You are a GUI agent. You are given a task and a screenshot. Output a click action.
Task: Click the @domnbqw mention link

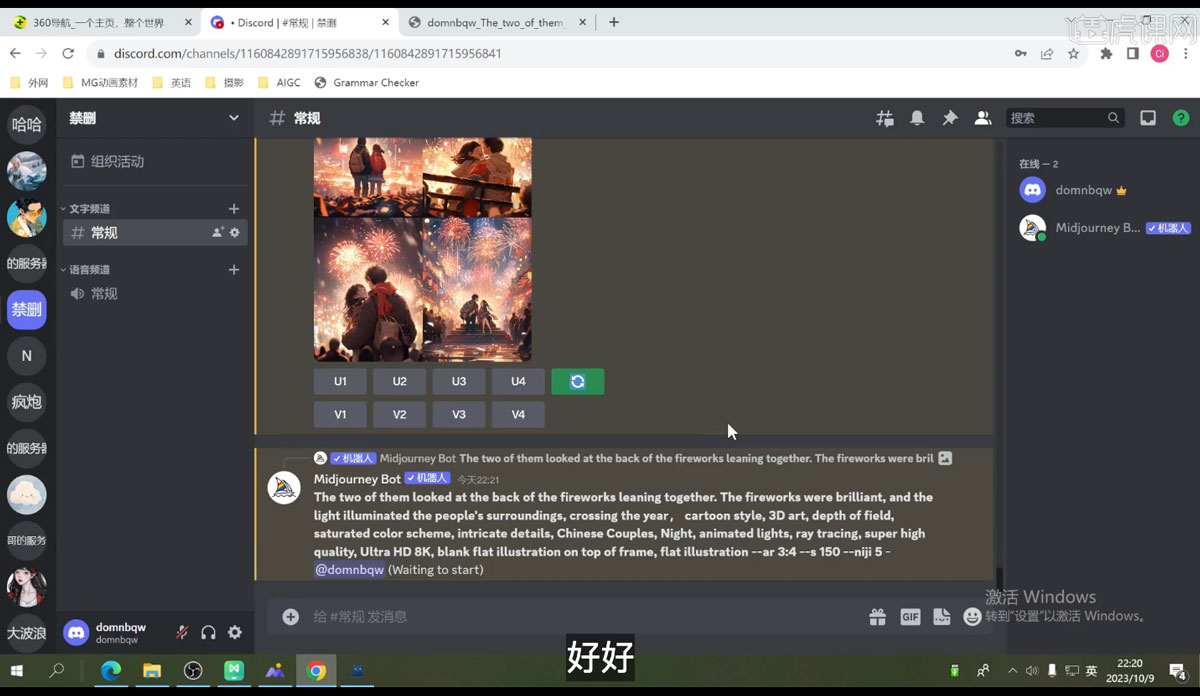[349, 569]
